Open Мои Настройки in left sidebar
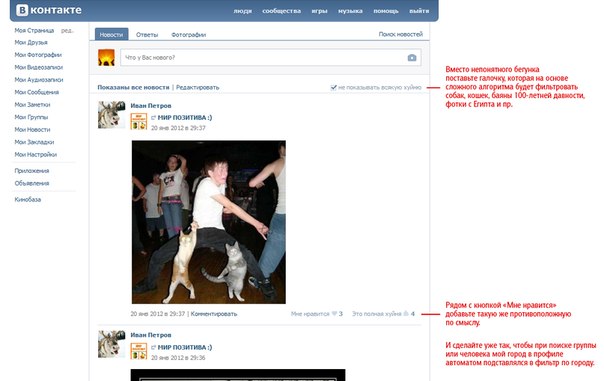 click(x=35, y=154)
